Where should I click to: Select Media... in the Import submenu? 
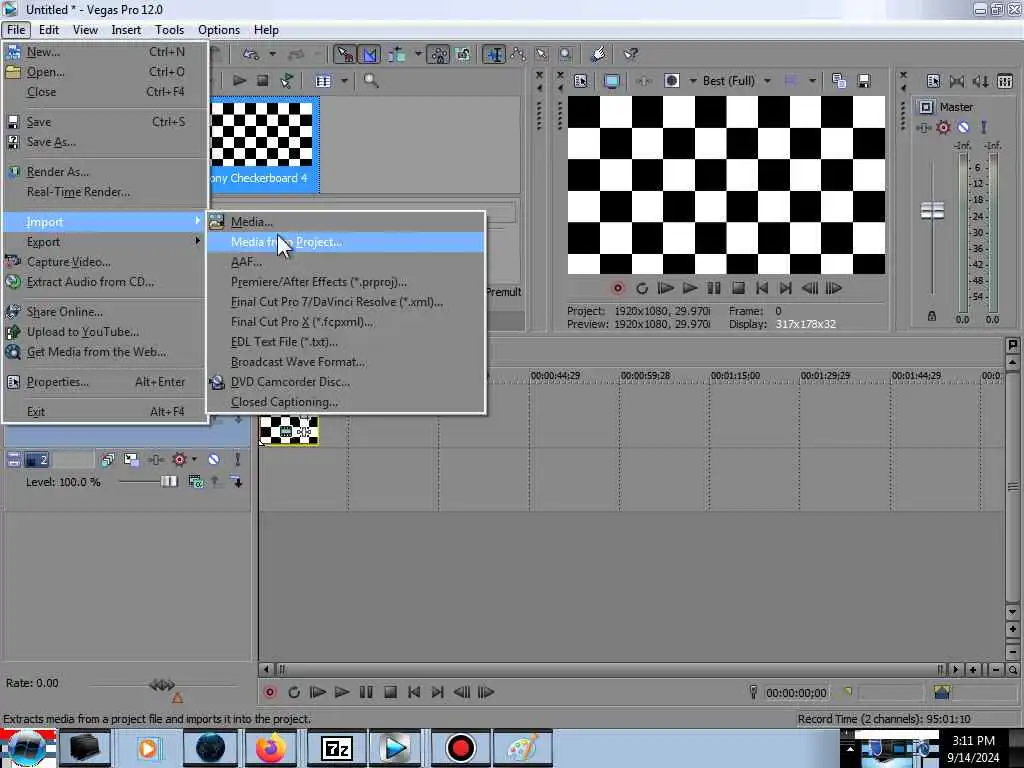tap(346, 222)
